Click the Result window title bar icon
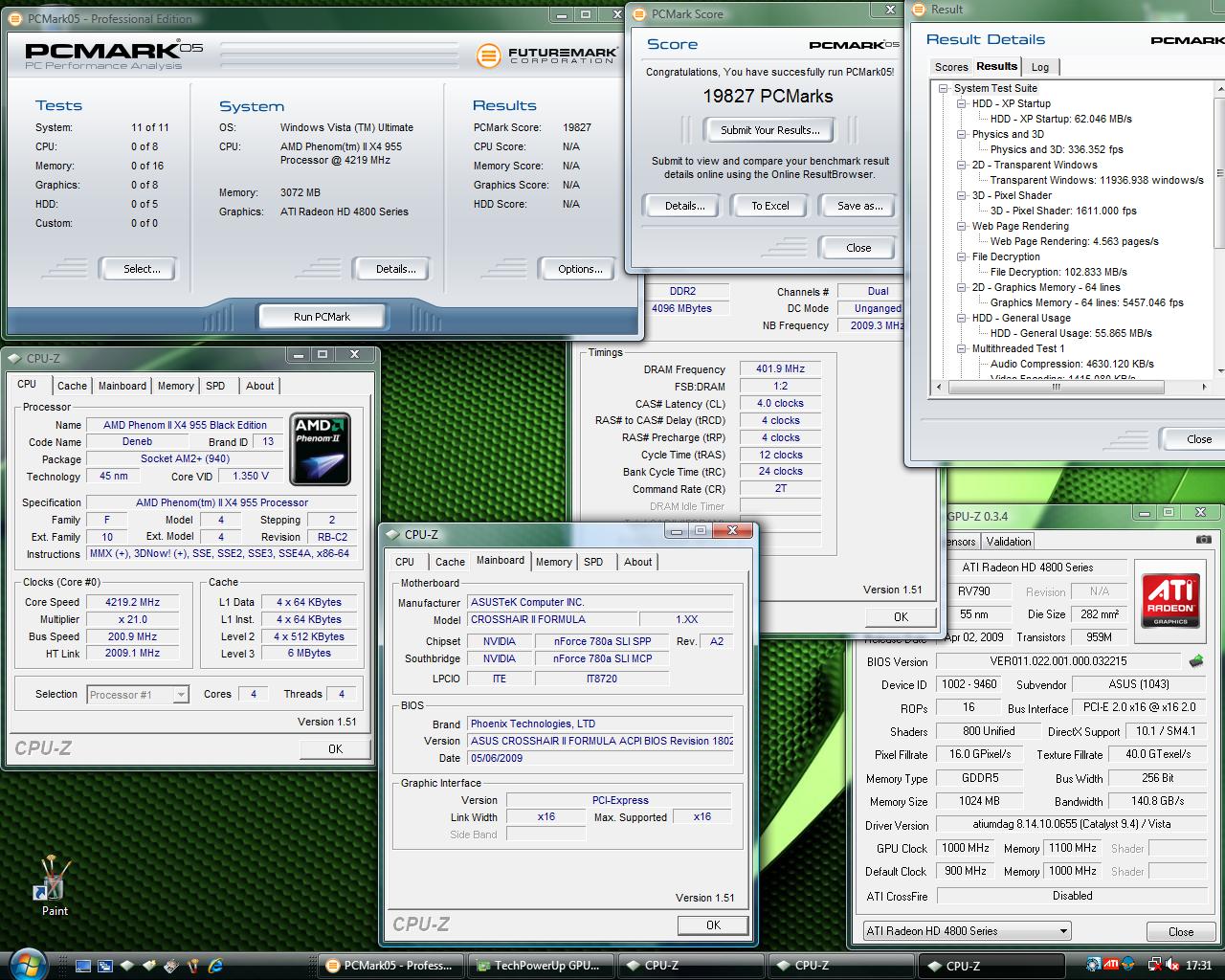1225x980 pixels. coord(920,10)
